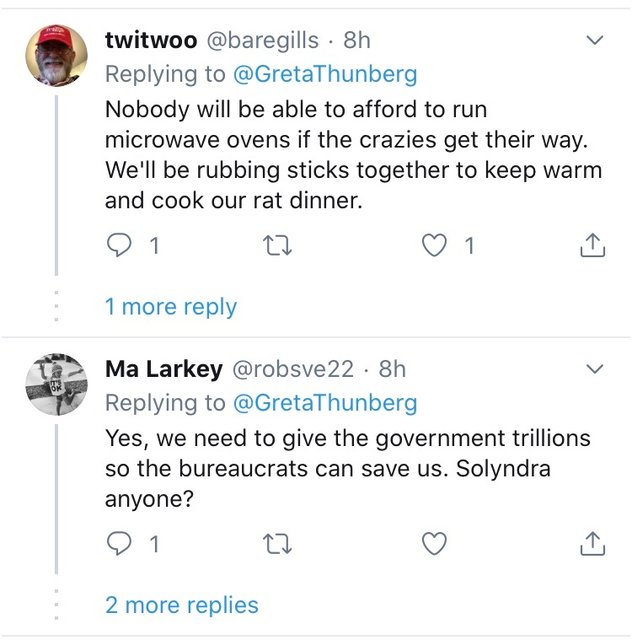Open options chevron on twitwoo's tweet
Screen dimensions: 632x640
pos(594,41)
